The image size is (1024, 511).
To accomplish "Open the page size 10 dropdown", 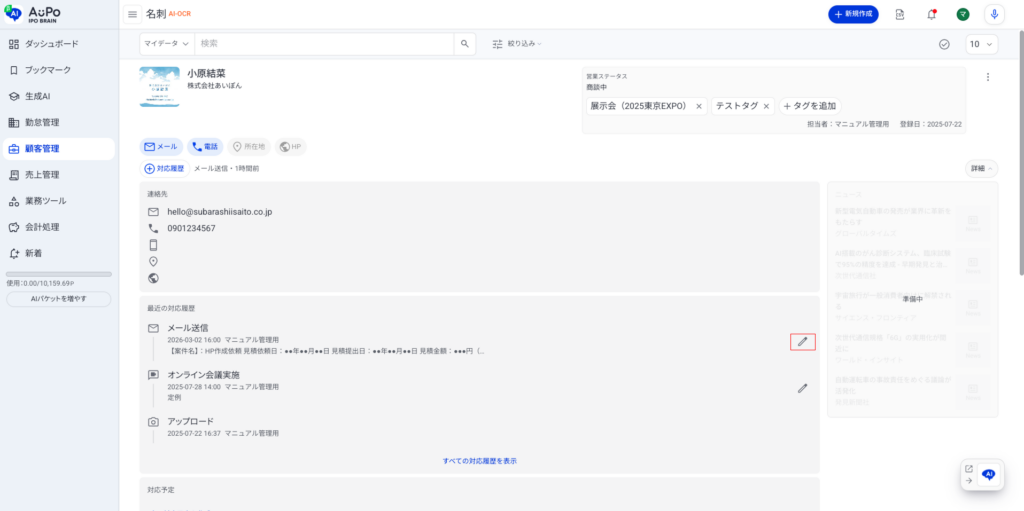I will click(x=981, y=44).
